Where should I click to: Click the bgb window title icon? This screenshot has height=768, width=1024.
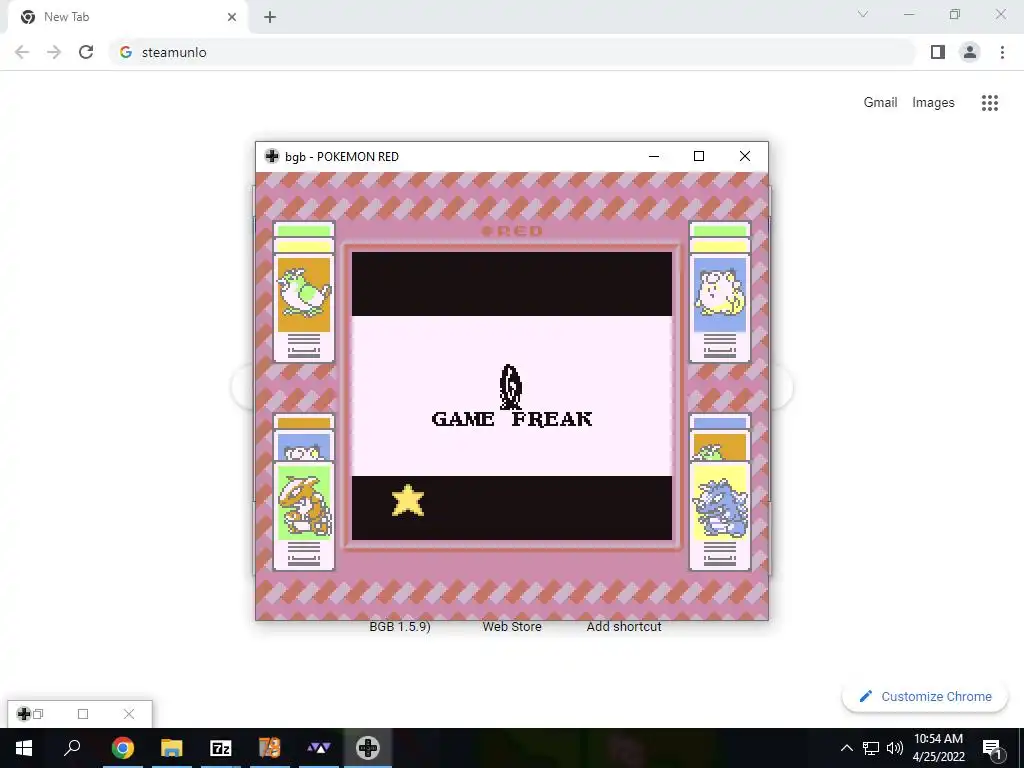[x=272, y=156]
